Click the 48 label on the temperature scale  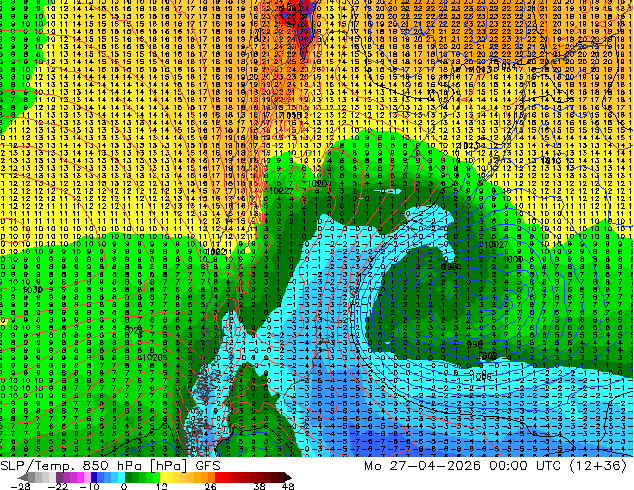[x=288, y=486]
